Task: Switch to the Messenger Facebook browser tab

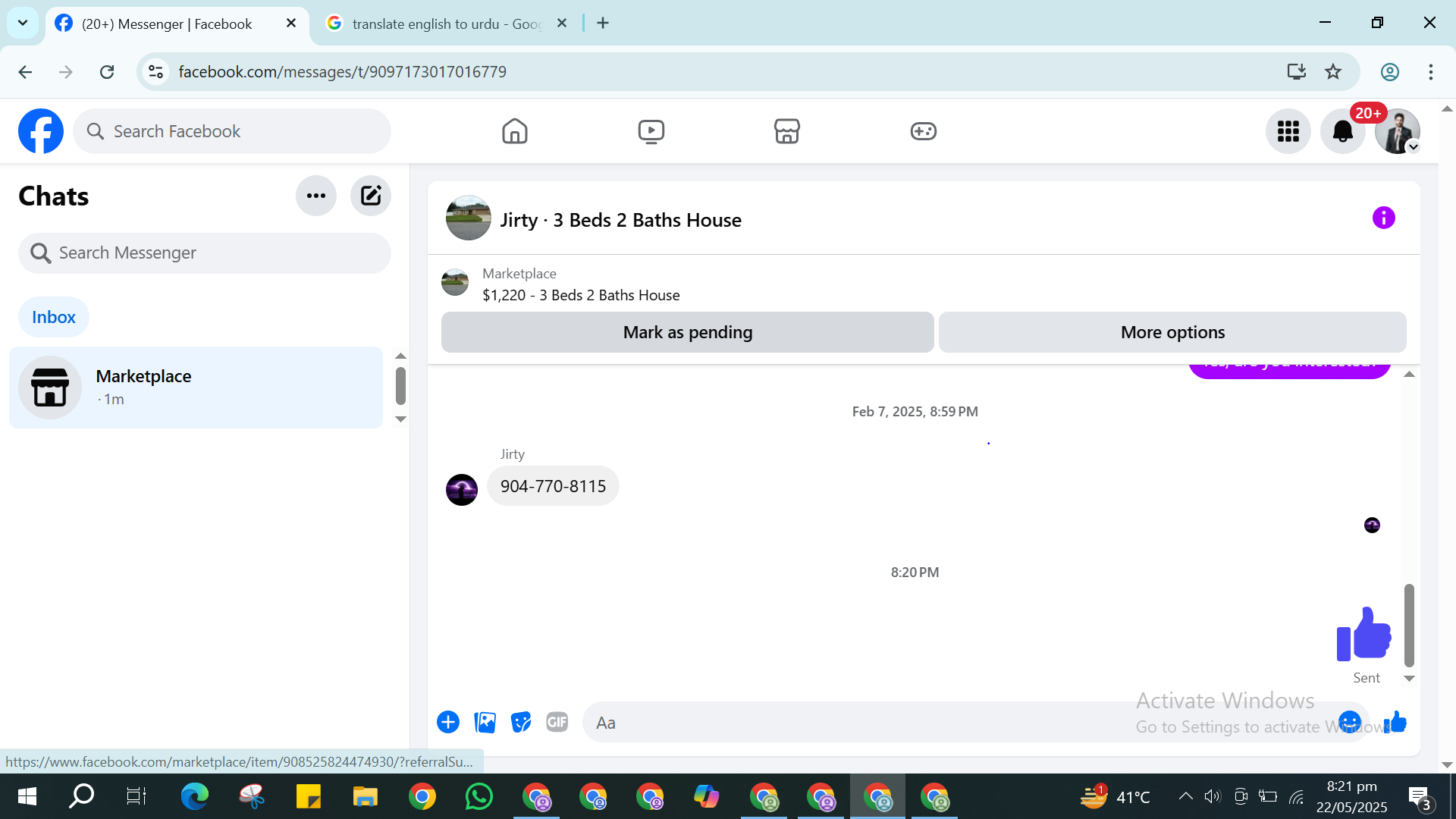Action: point(167,24)
